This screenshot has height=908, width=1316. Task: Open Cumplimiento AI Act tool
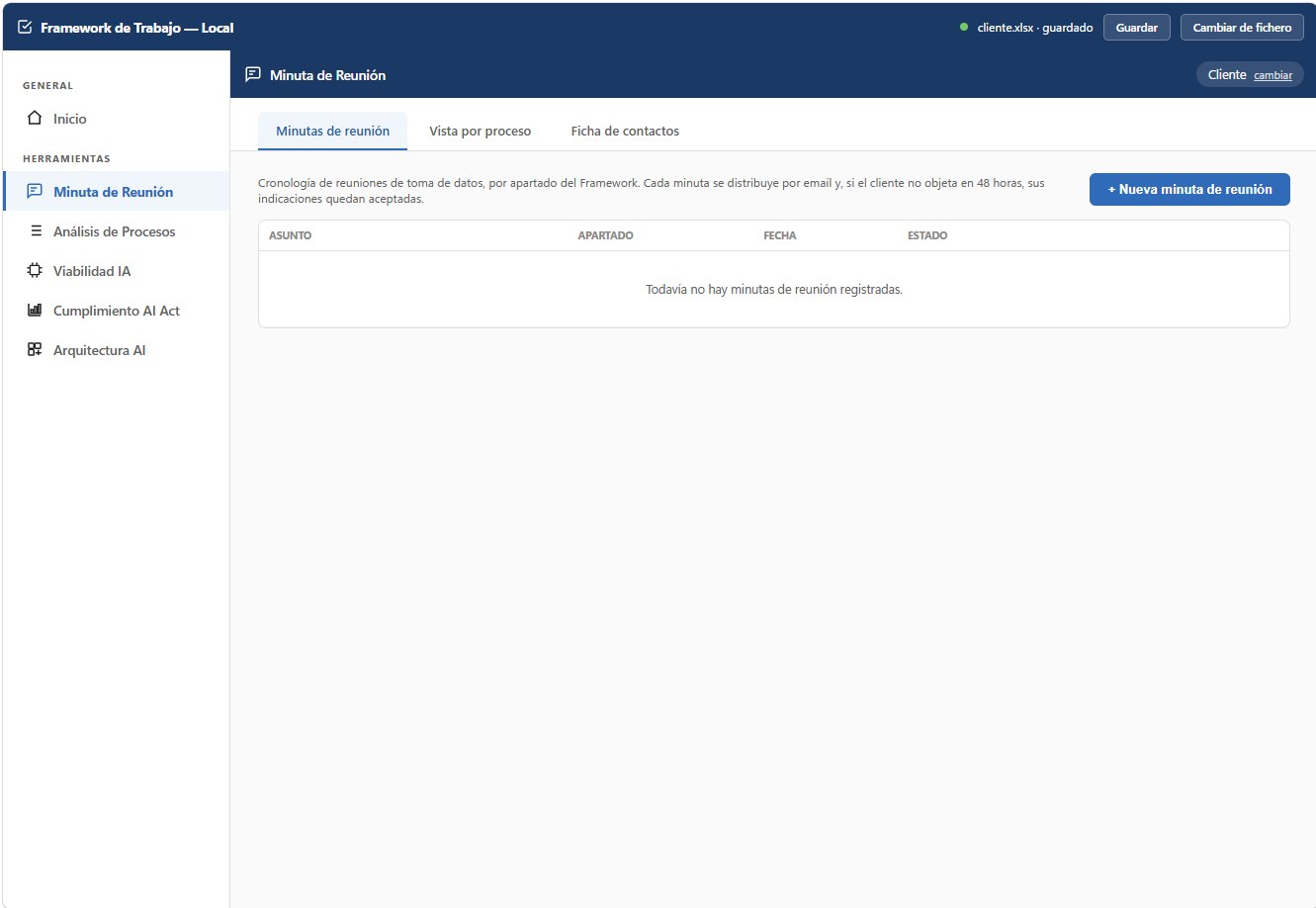coord(116,311)
